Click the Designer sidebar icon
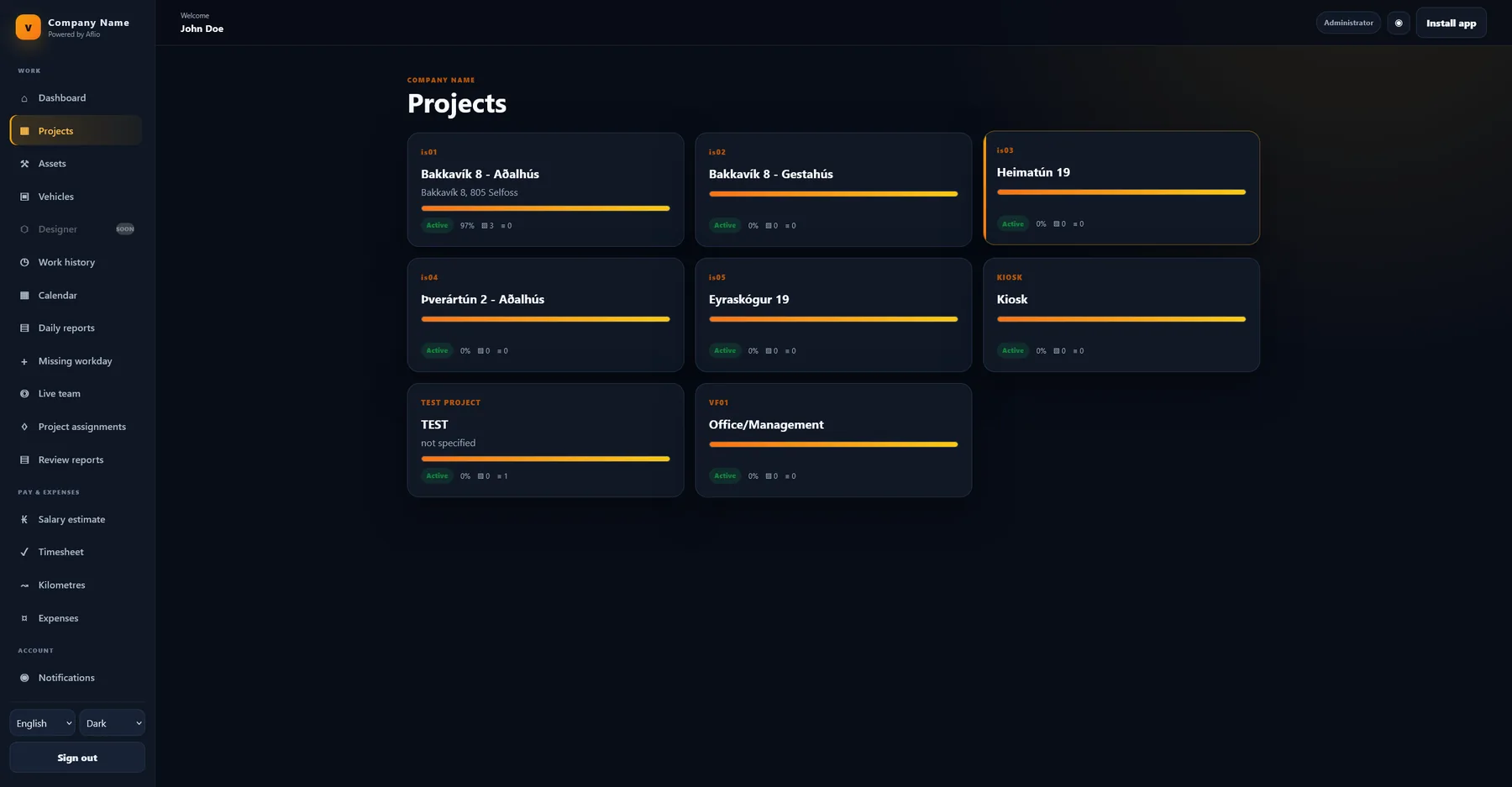 point(24,229)
